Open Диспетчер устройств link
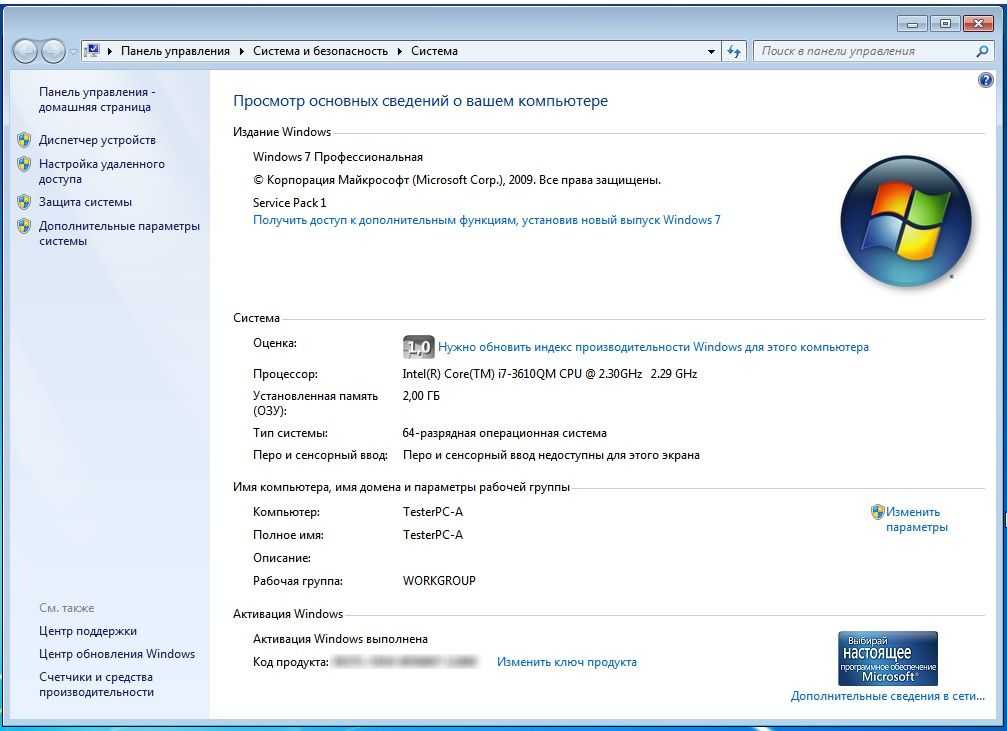Screen dimensions: 1007x731 click(97, 139)
